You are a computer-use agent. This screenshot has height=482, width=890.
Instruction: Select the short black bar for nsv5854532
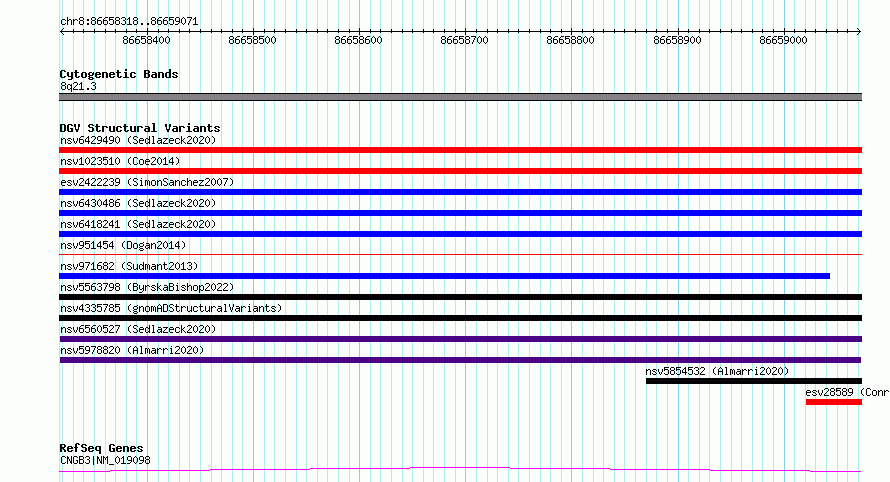pos(754,381)
